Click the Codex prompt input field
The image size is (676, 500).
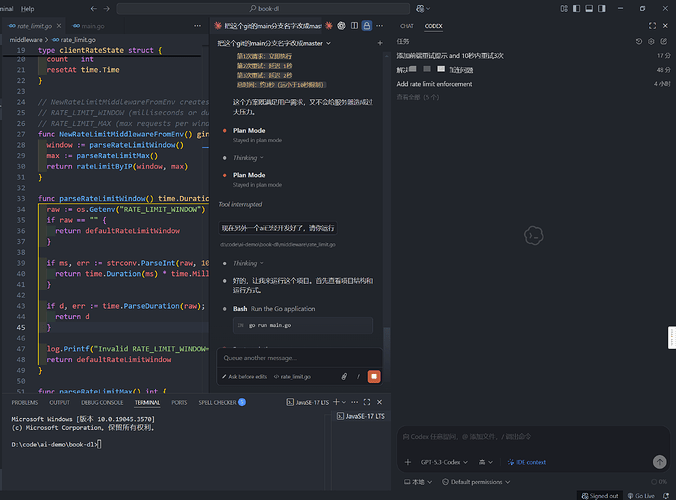pyautogui.click(x=533, y=437)
